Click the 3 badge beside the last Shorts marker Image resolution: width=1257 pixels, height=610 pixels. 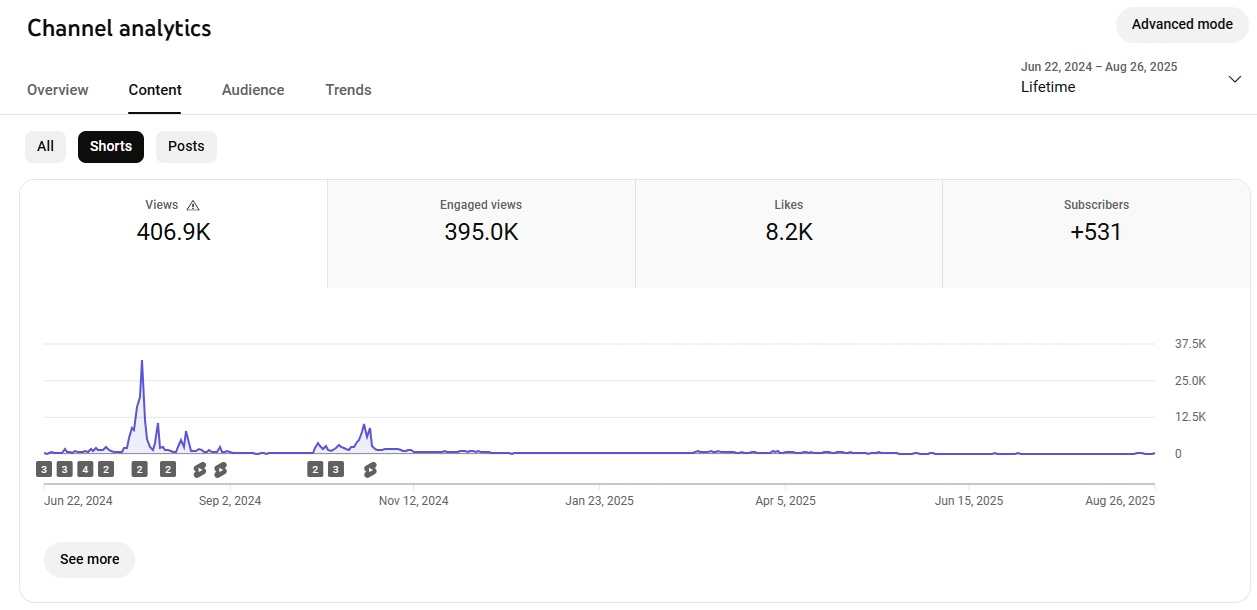[x=336, y=469]
